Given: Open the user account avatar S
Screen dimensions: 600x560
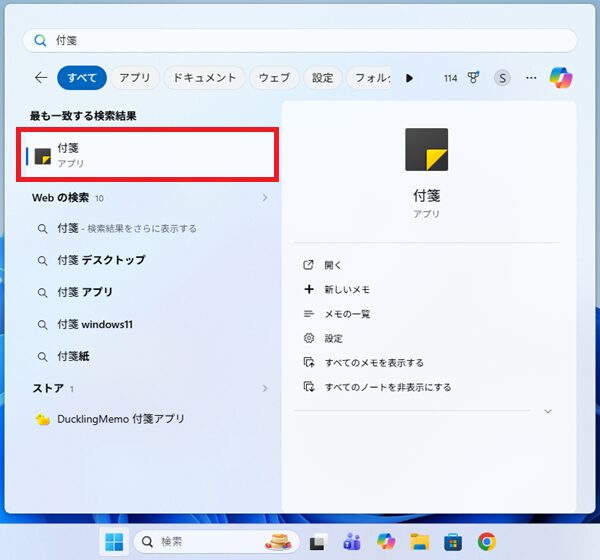Looking at the screenshot, I should [x=502, y=78].
